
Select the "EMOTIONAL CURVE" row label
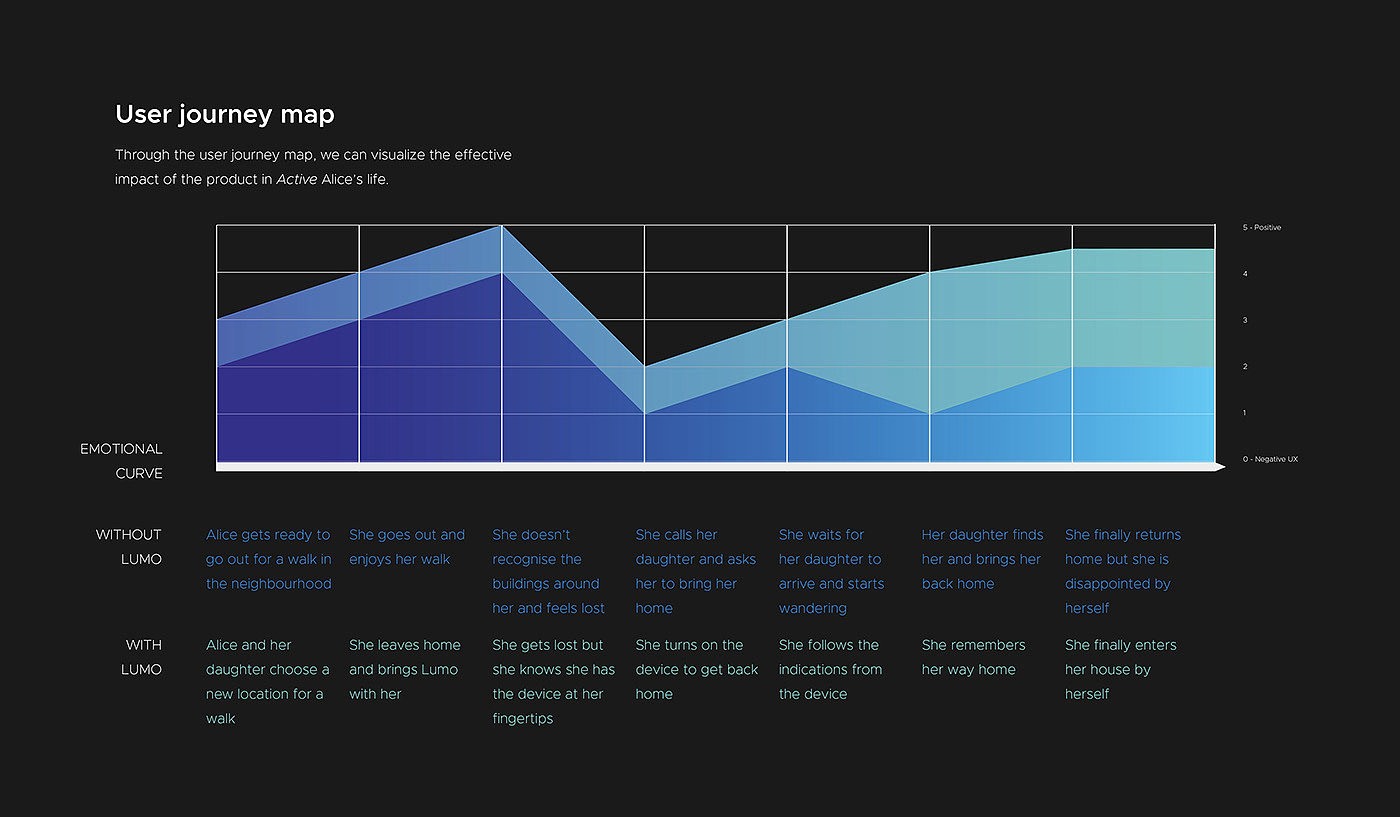(122, 461)
